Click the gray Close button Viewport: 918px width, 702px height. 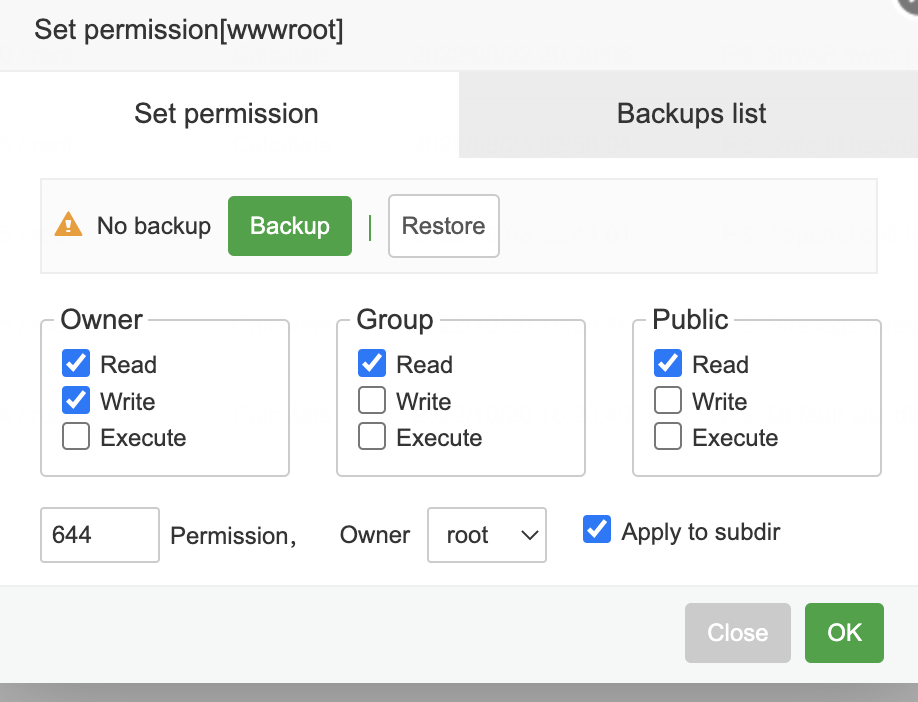[737, 632]
